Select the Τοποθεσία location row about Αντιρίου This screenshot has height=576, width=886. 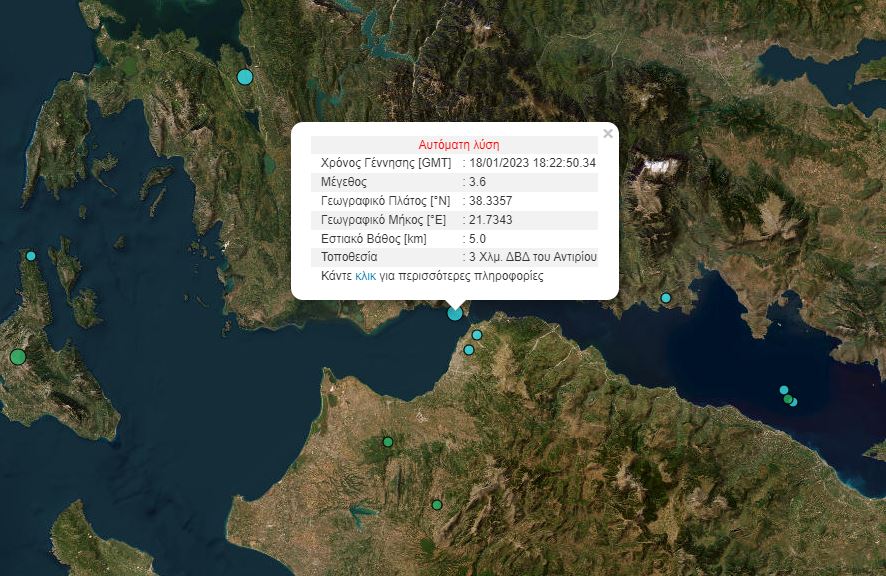click(455, 257)
